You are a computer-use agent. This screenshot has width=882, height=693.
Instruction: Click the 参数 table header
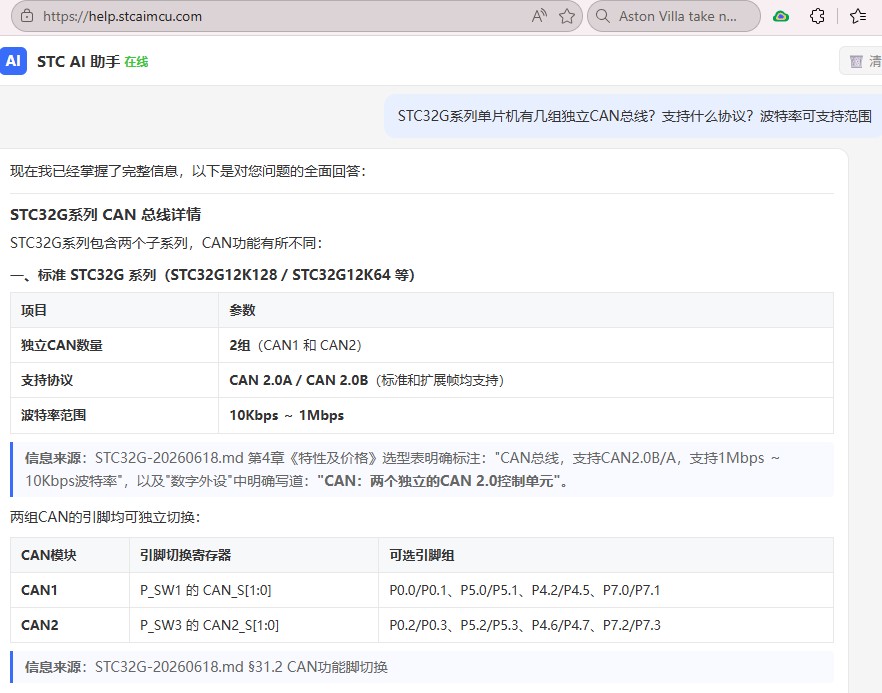[525, 310]
